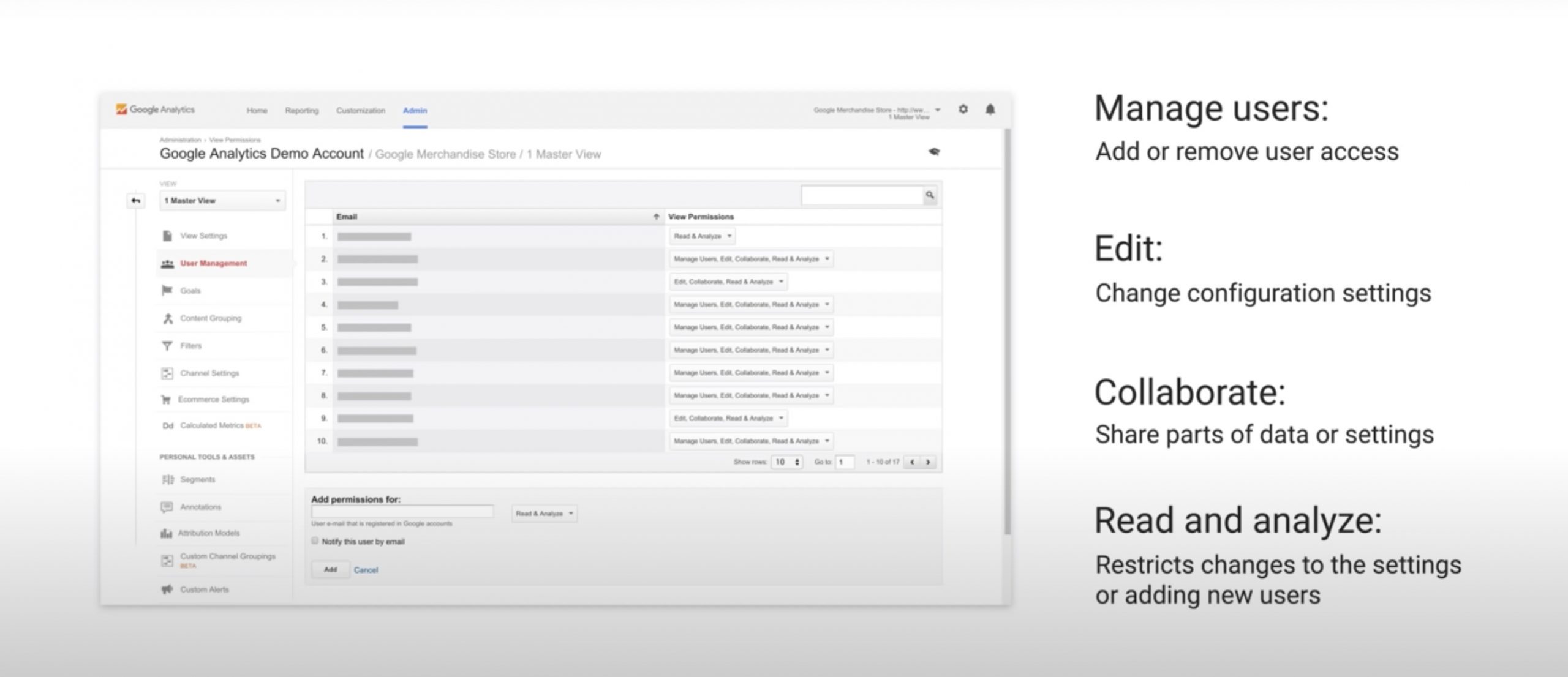Open permissions dropdown for user row 5

(x=751, y=327)
